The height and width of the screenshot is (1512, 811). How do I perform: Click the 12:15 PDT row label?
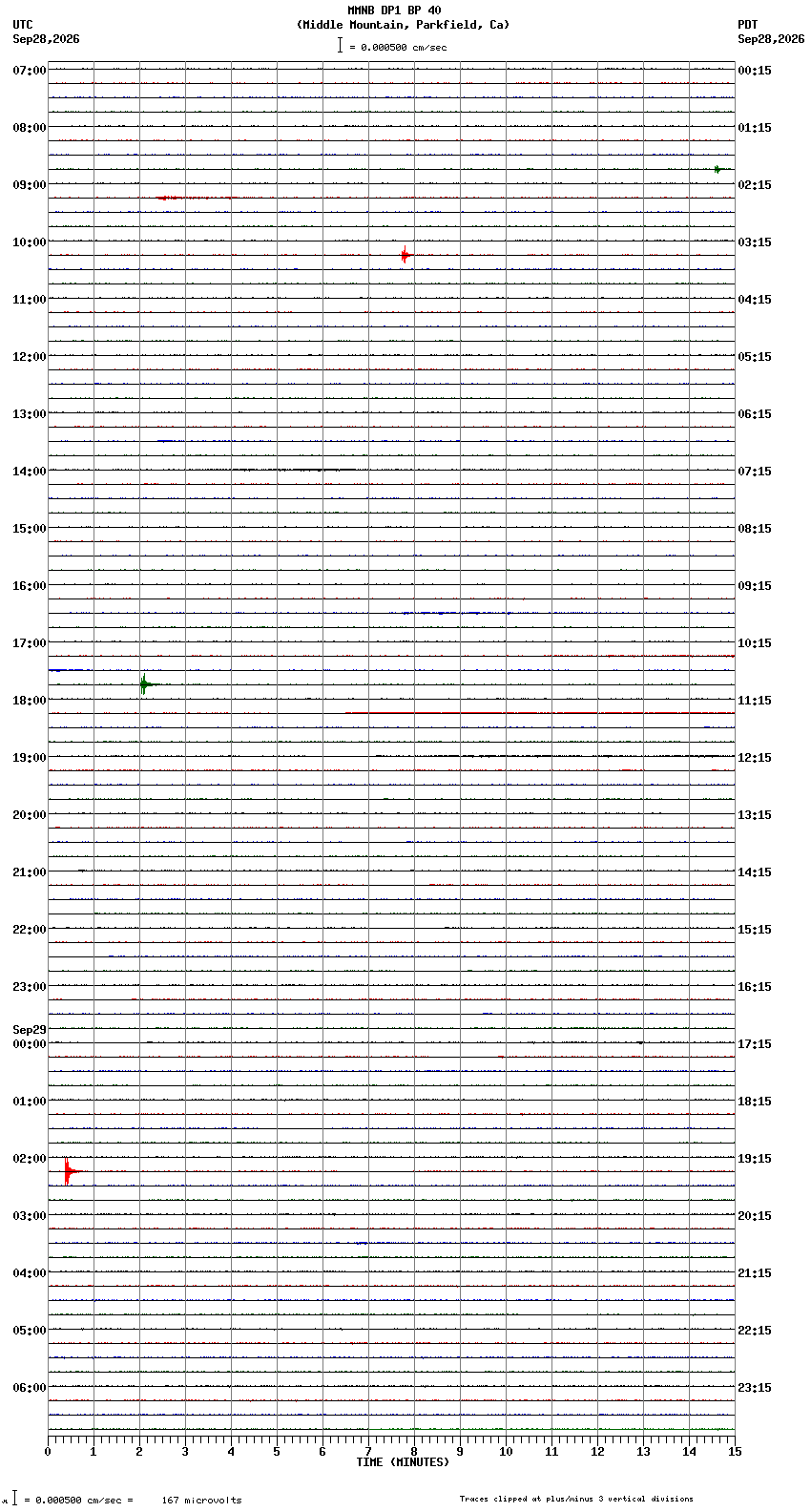click(755, 758)
